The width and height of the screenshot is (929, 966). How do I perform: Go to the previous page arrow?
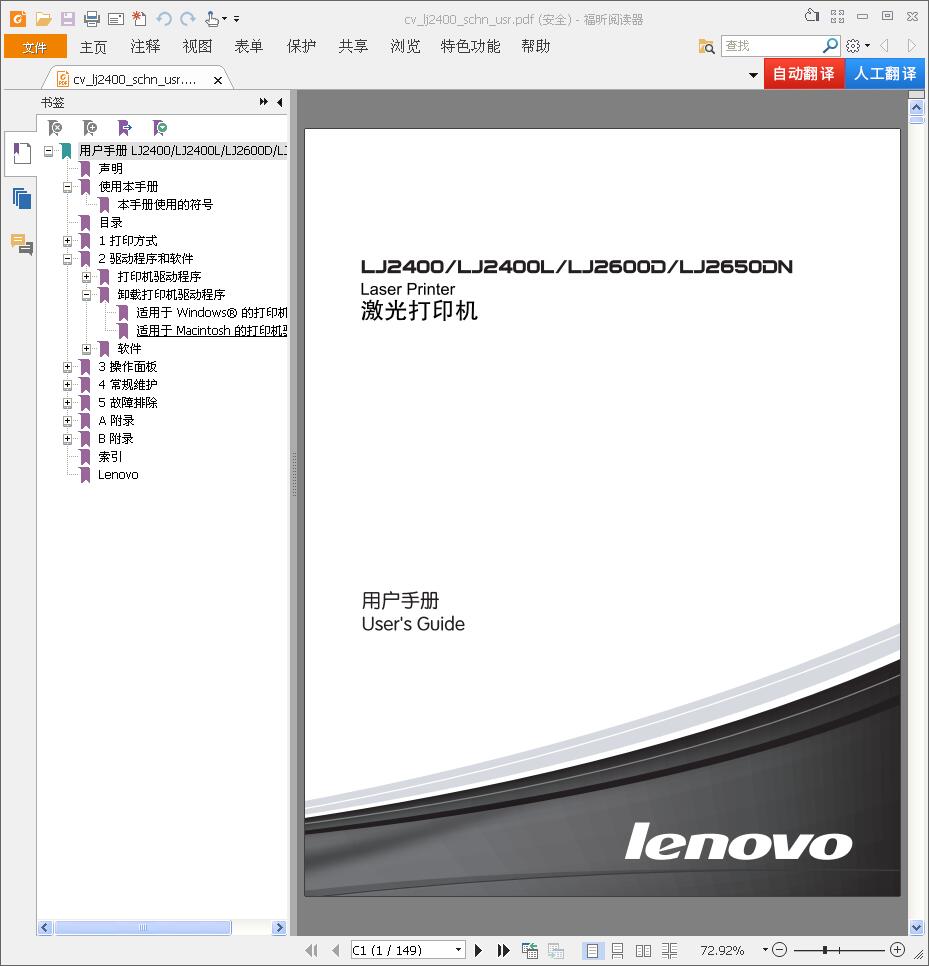pyautogui.click(x=336, y=950)
